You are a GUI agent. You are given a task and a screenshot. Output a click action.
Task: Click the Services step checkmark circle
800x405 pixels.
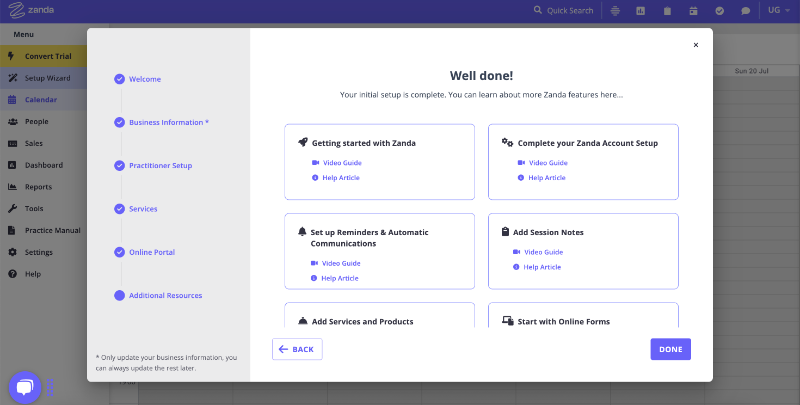coord(119,209)
